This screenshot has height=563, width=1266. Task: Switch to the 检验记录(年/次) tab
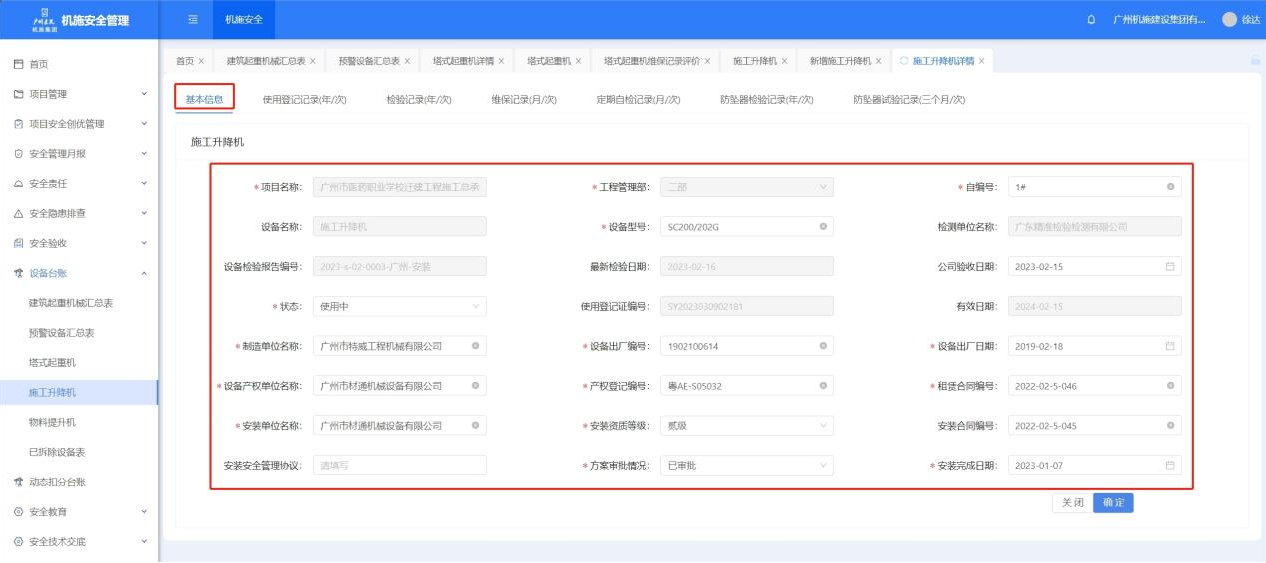pos(418,100)
